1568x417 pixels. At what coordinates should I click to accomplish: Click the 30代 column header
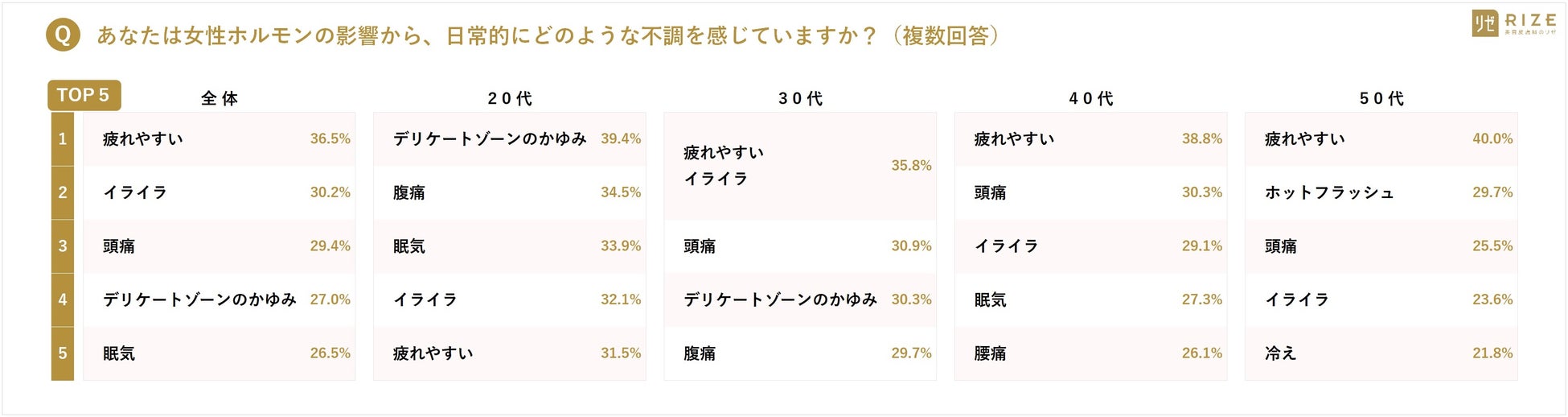(800, 98)
